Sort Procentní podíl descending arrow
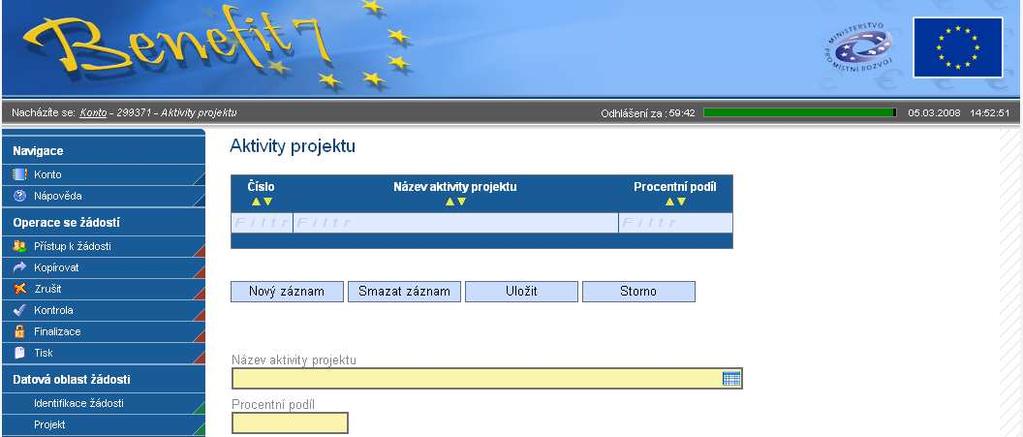Screen dimensions: 1023x437 coord(681,202)
